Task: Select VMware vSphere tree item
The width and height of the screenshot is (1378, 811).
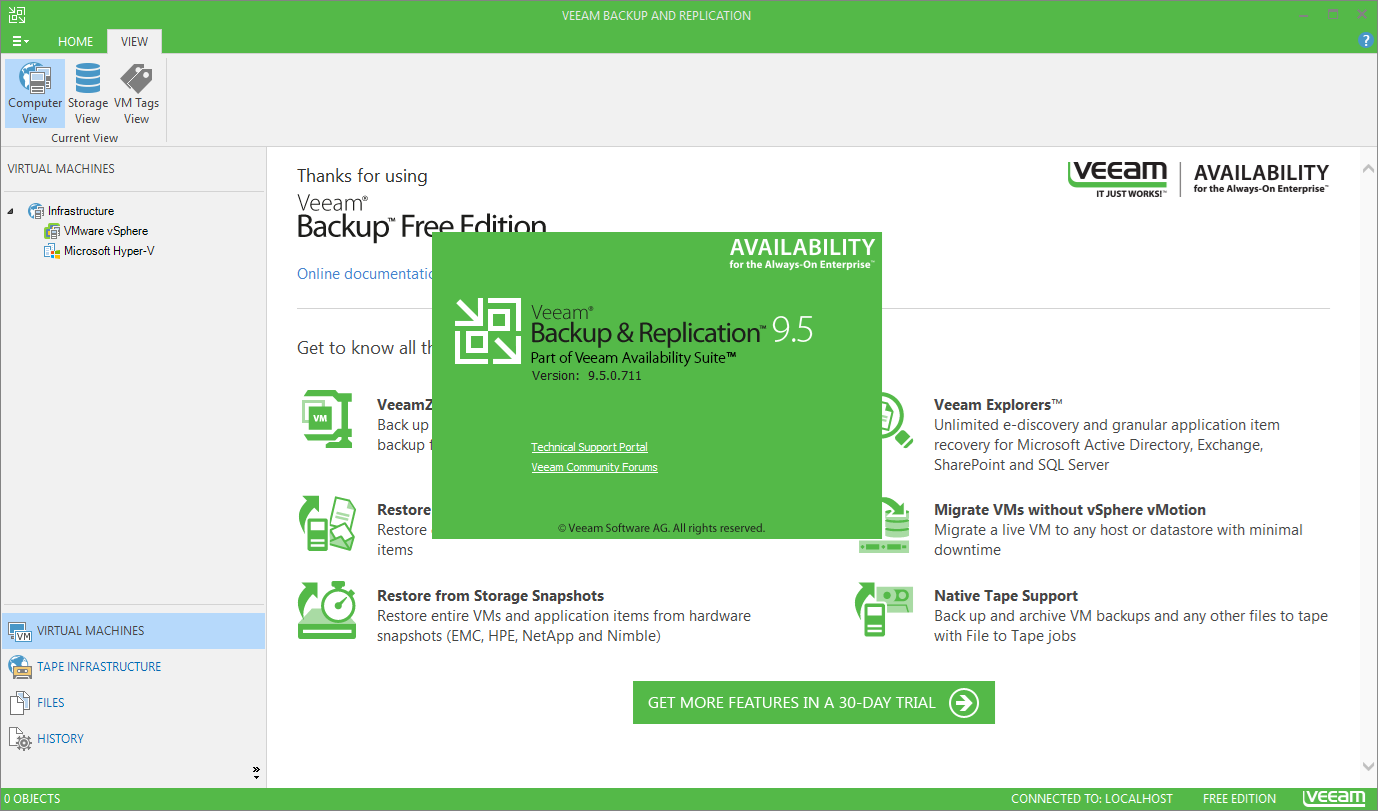Action: pos(106,231)
